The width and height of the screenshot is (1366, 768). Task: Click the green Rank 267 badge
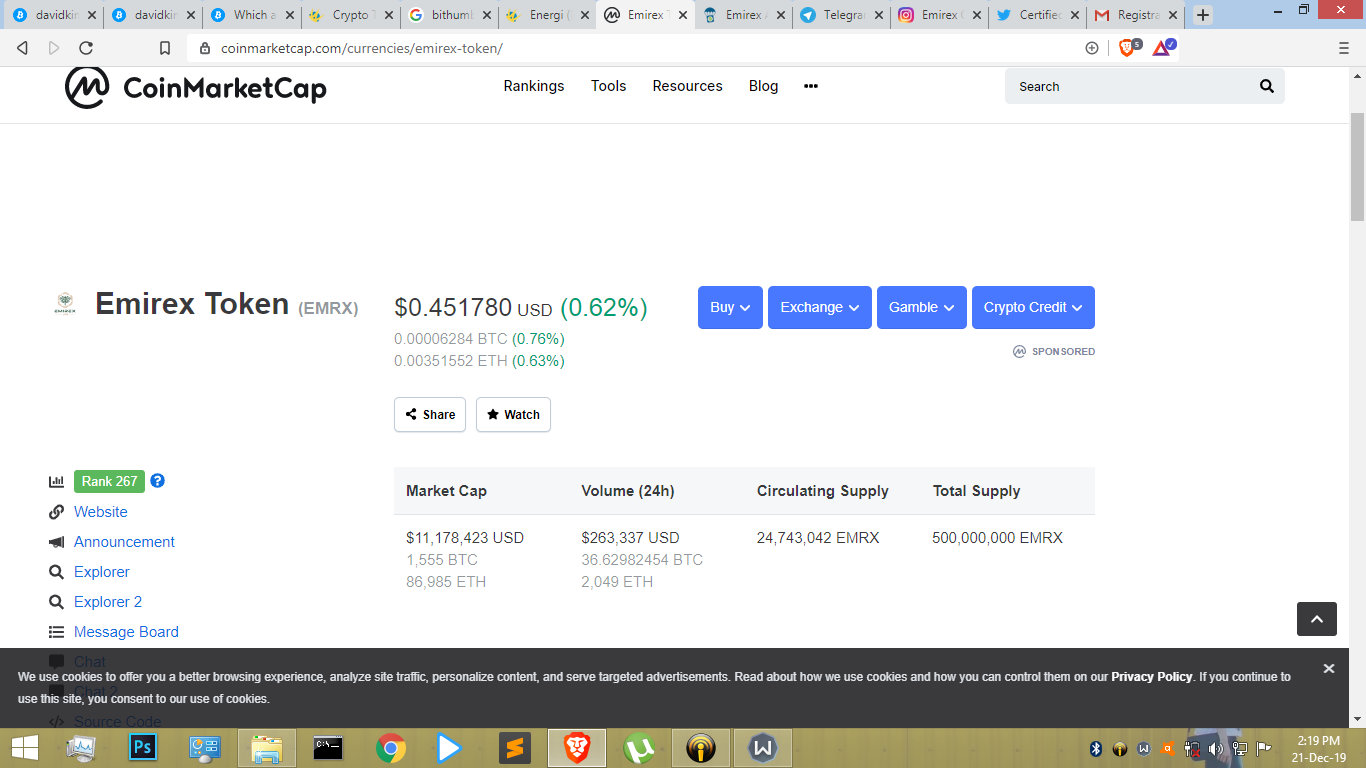(x=109, y=481)
